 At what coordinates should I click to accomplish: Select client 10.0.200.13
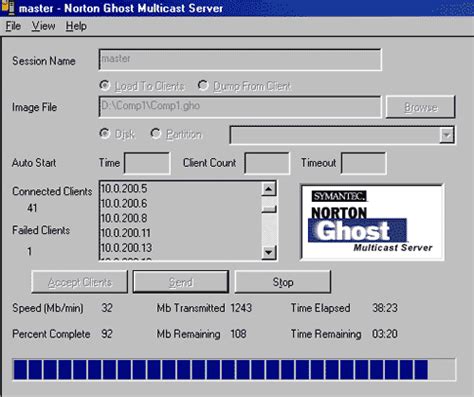(x=180, y=247)
